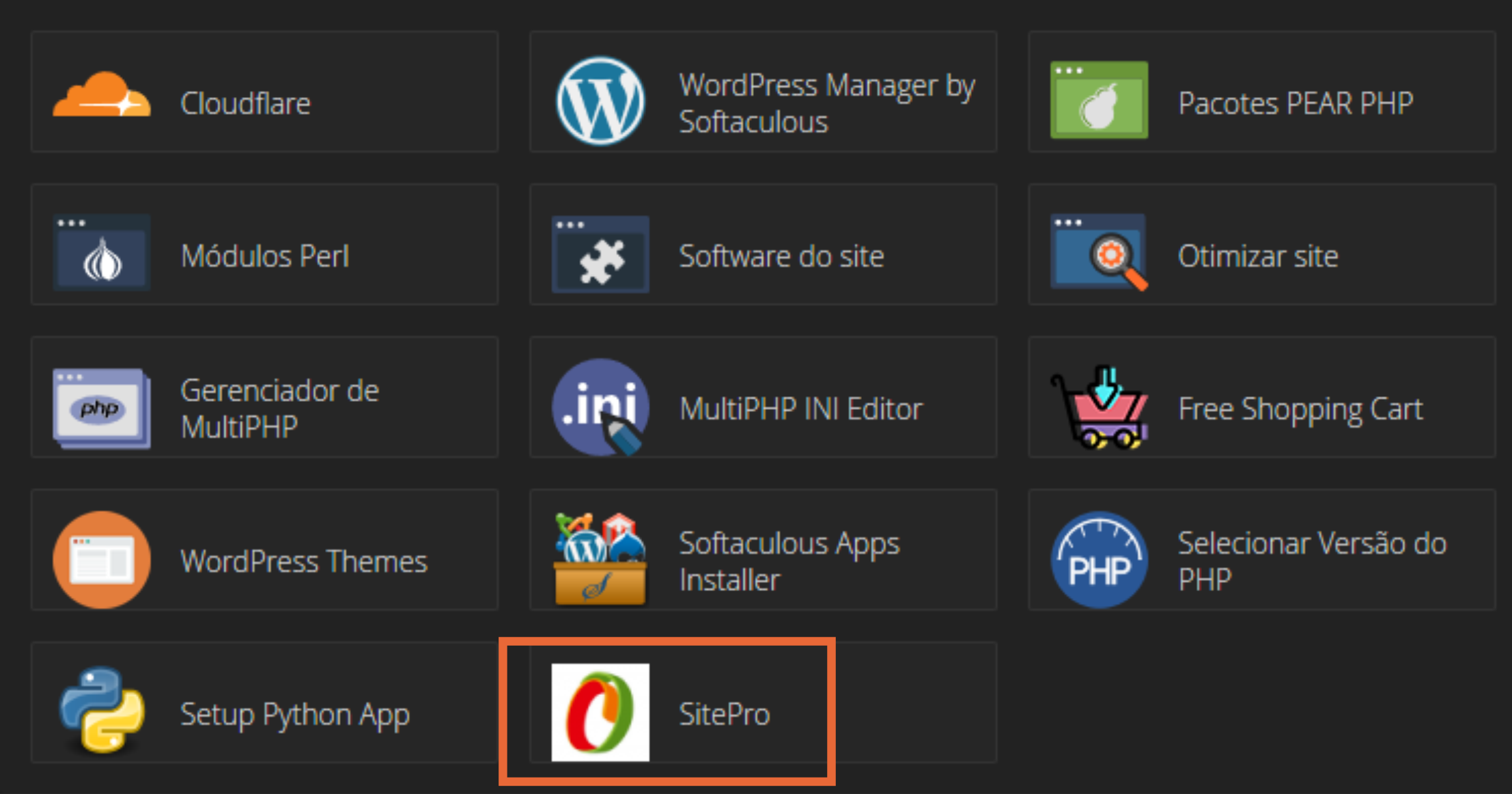Viewport: 1512px width, 794px height.
Task: Open the Cloudflare cloud icon
Action: pyautogui.click(x=102, y=94)
